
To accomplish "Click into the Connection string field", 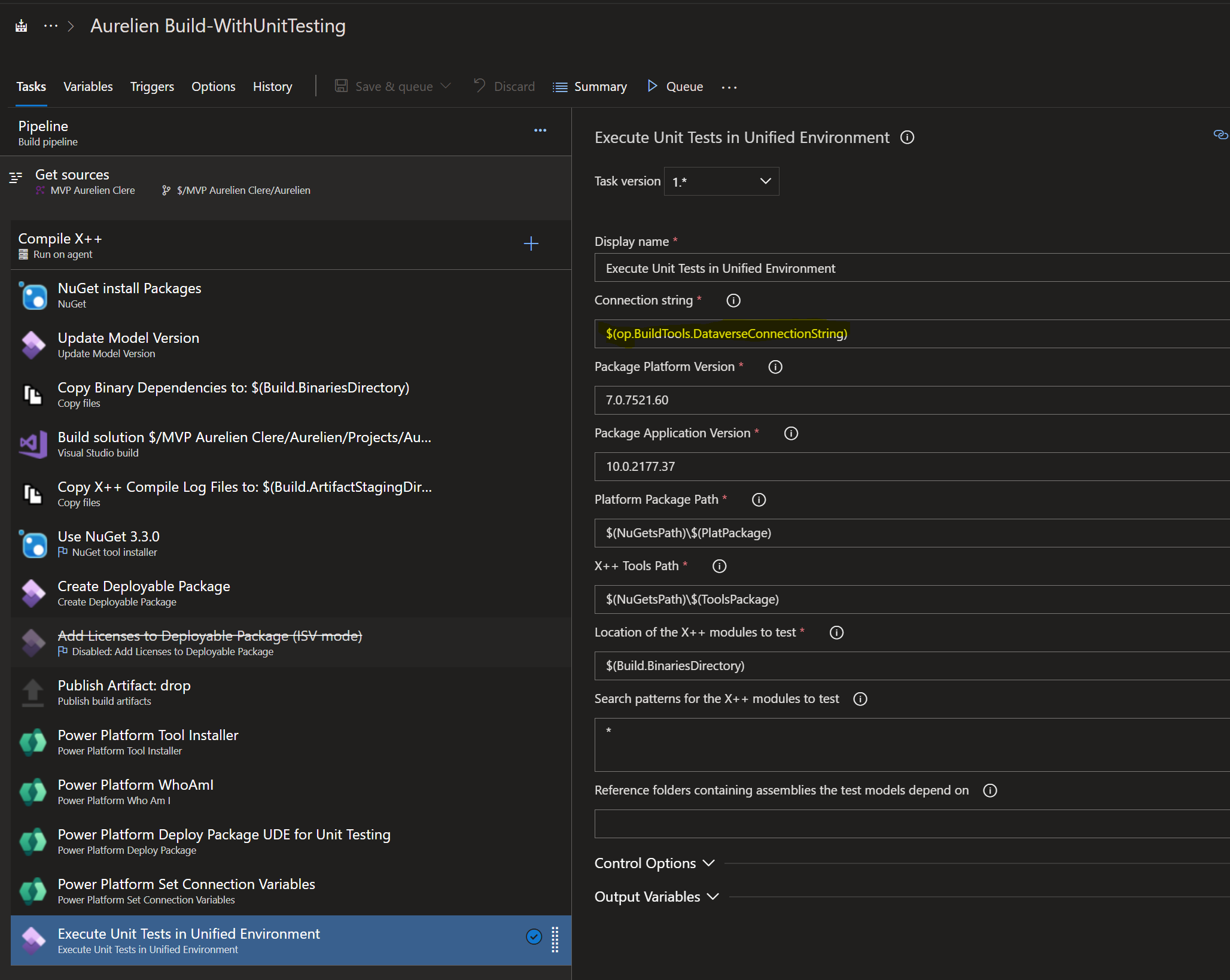I will pyautogui.click(x=912, y=334).
